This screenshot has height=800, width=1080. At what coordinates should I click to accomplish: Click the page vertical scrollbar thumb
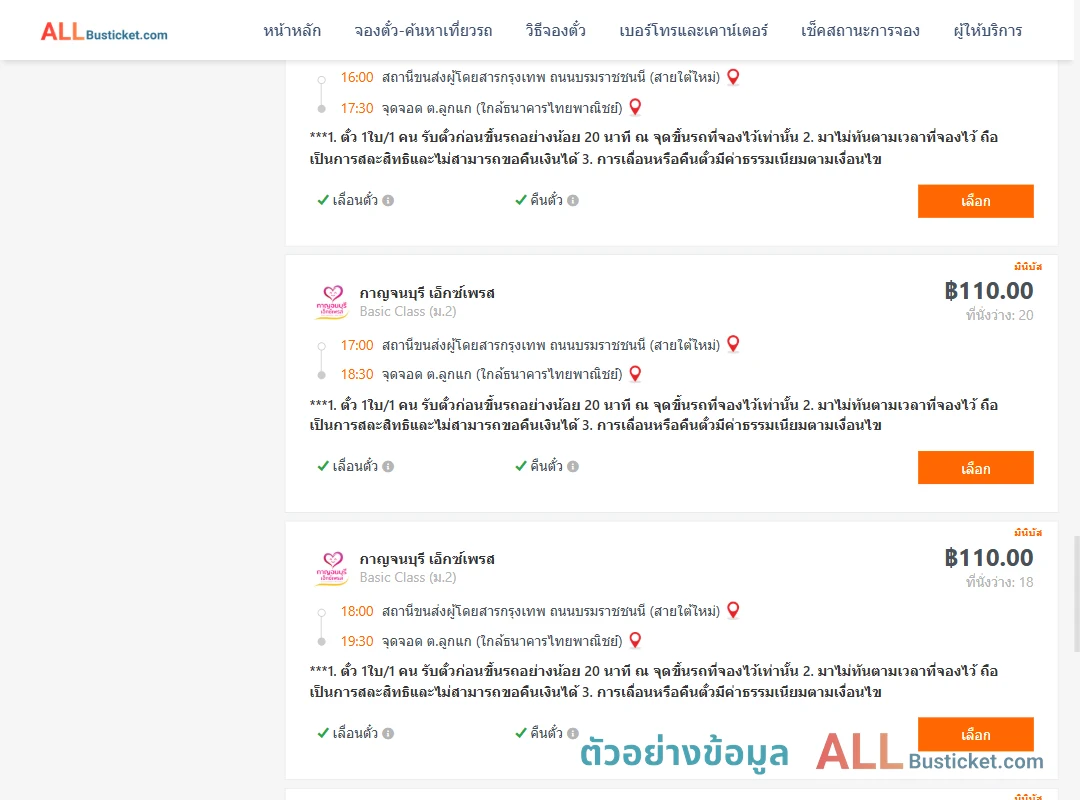tap(1077, 594)
